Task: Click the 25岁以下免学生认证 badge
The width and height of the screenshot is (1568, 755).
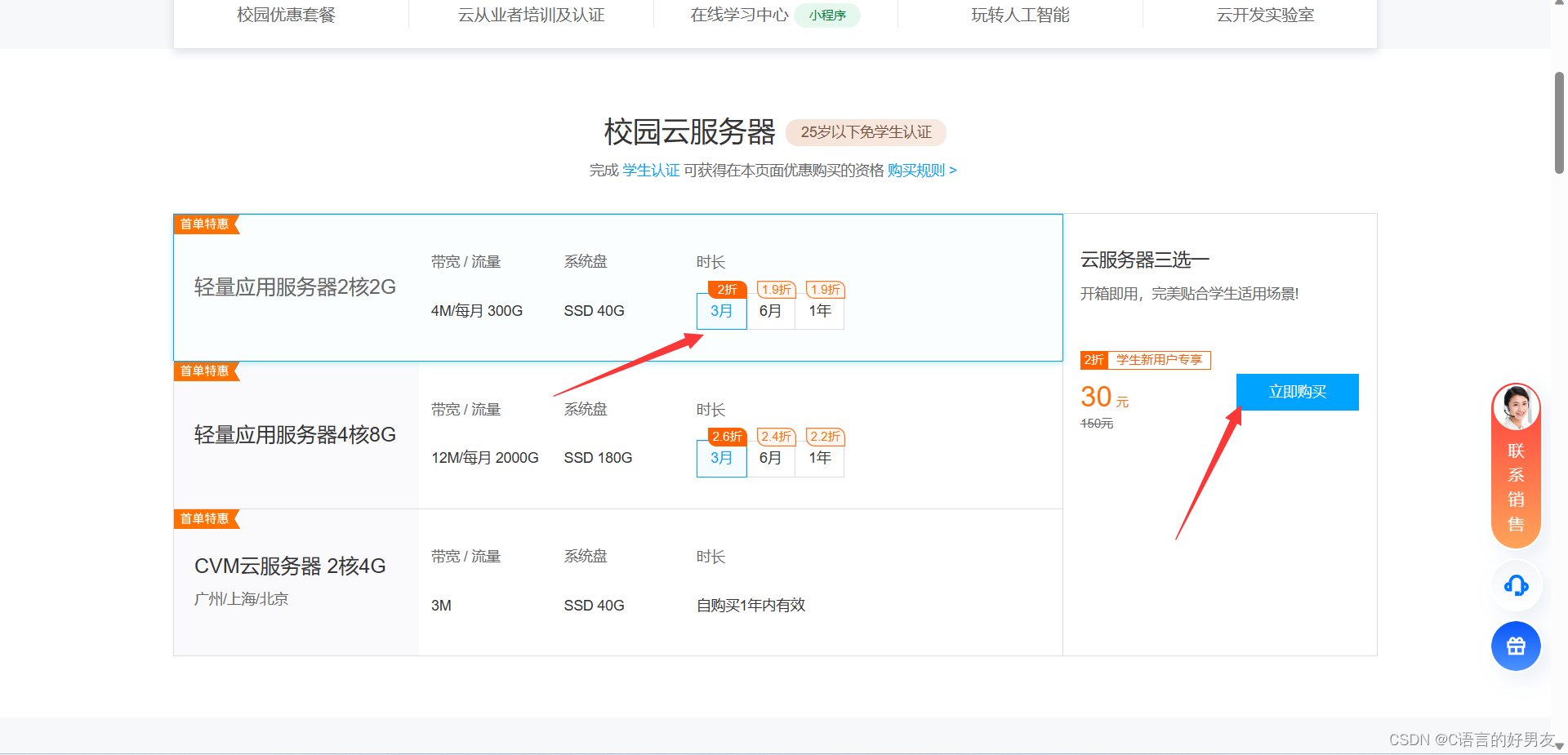Action: point(866,132)
